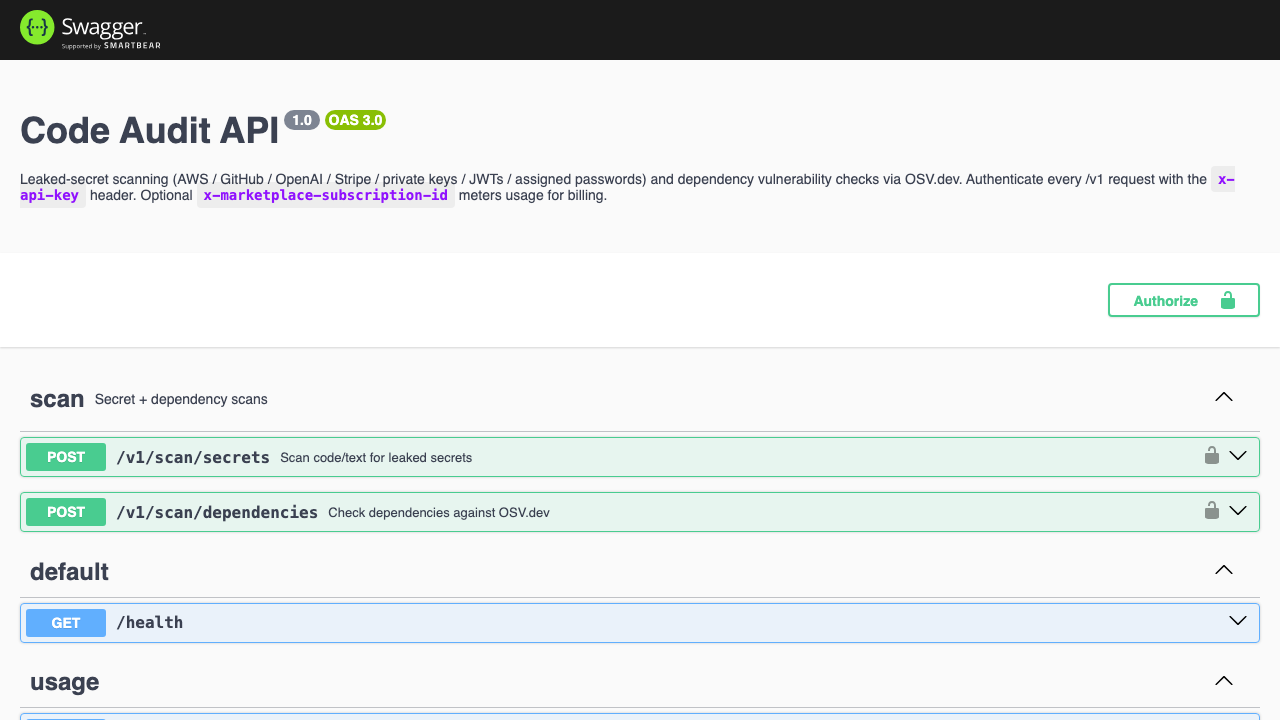The width and height of the screenshot is (1280, 720).
Task: Click 'Scan code/text for leaked secrets' summary
Action: 376,458
